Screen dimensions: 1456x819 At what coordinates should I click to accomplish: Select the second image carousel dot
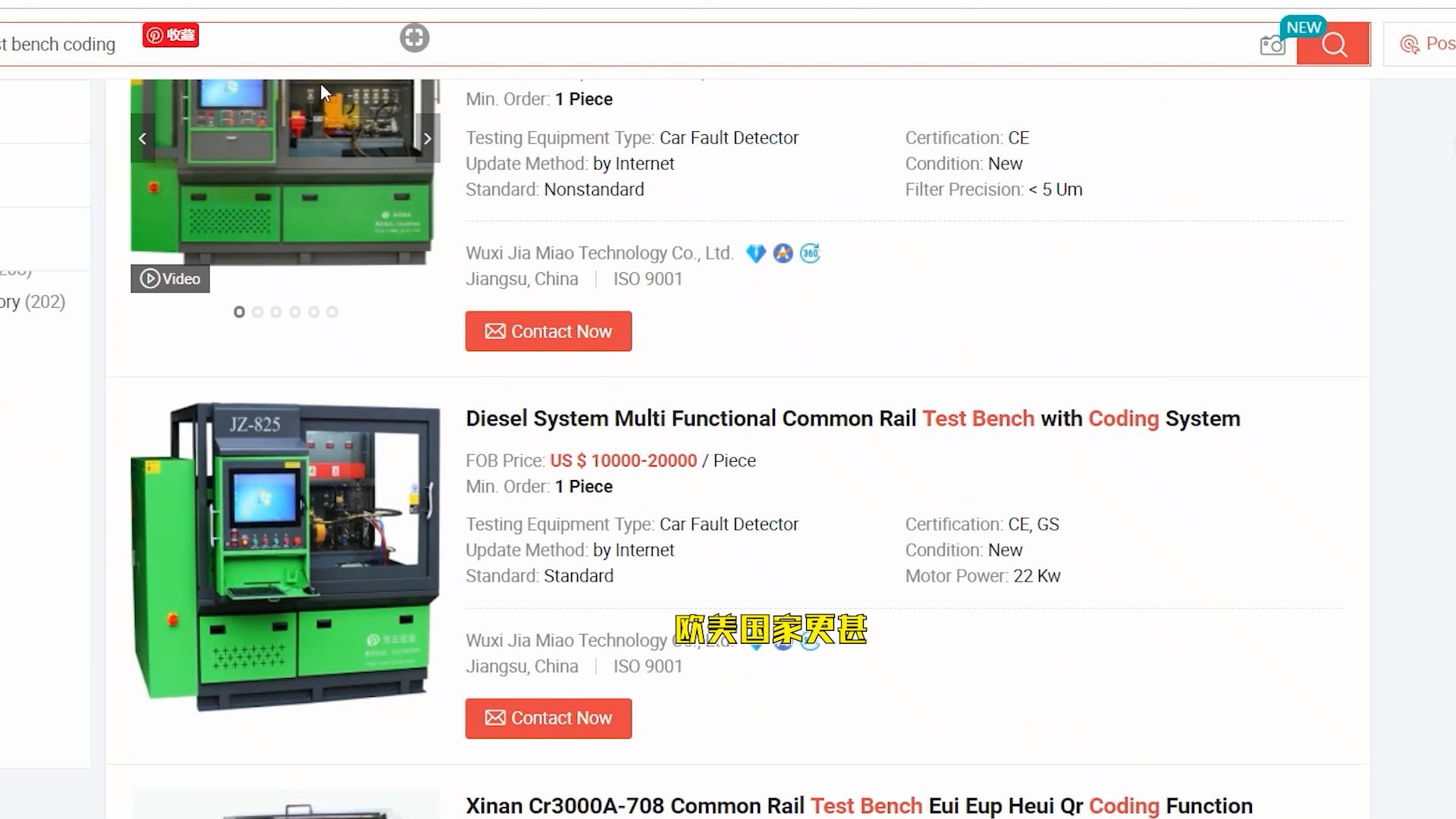(x=258, y=312)
